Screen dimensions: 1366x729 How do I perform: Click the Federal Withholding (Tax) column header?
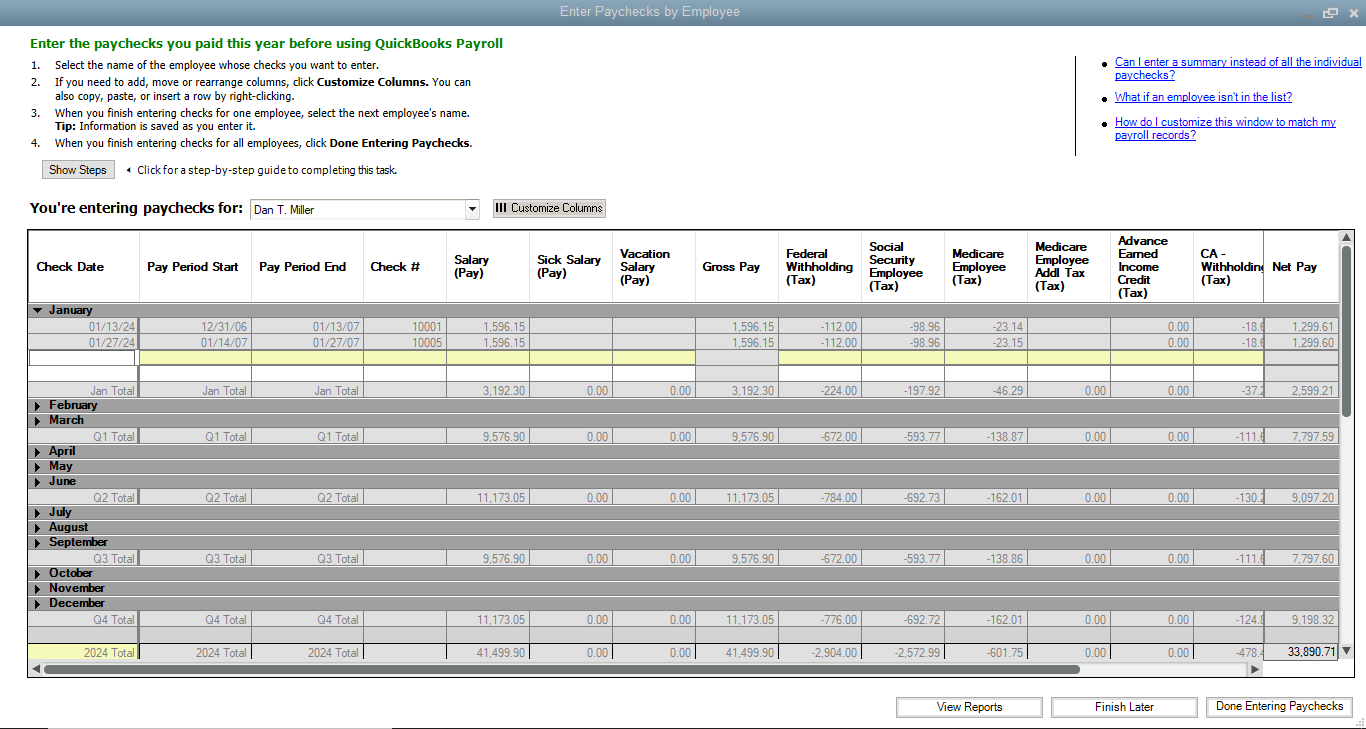(820, 267)
